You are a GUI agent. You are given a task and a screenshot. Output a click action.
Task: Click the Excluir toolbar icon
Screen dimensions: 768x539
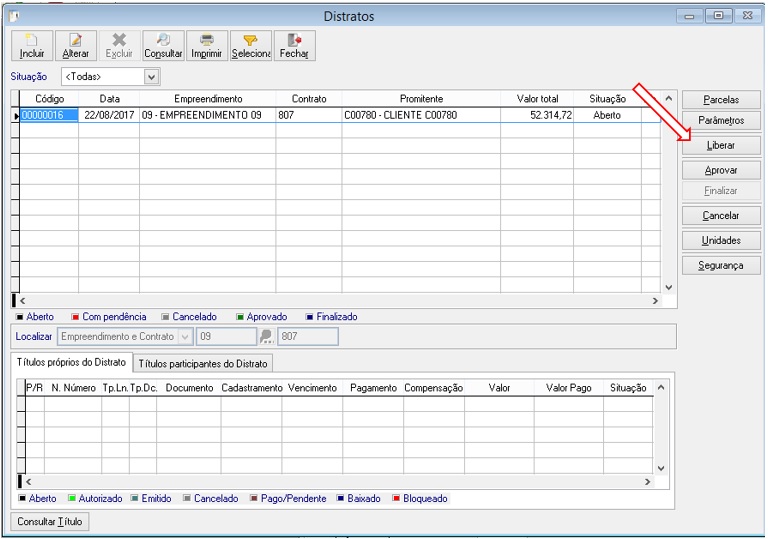pos(119,46)
